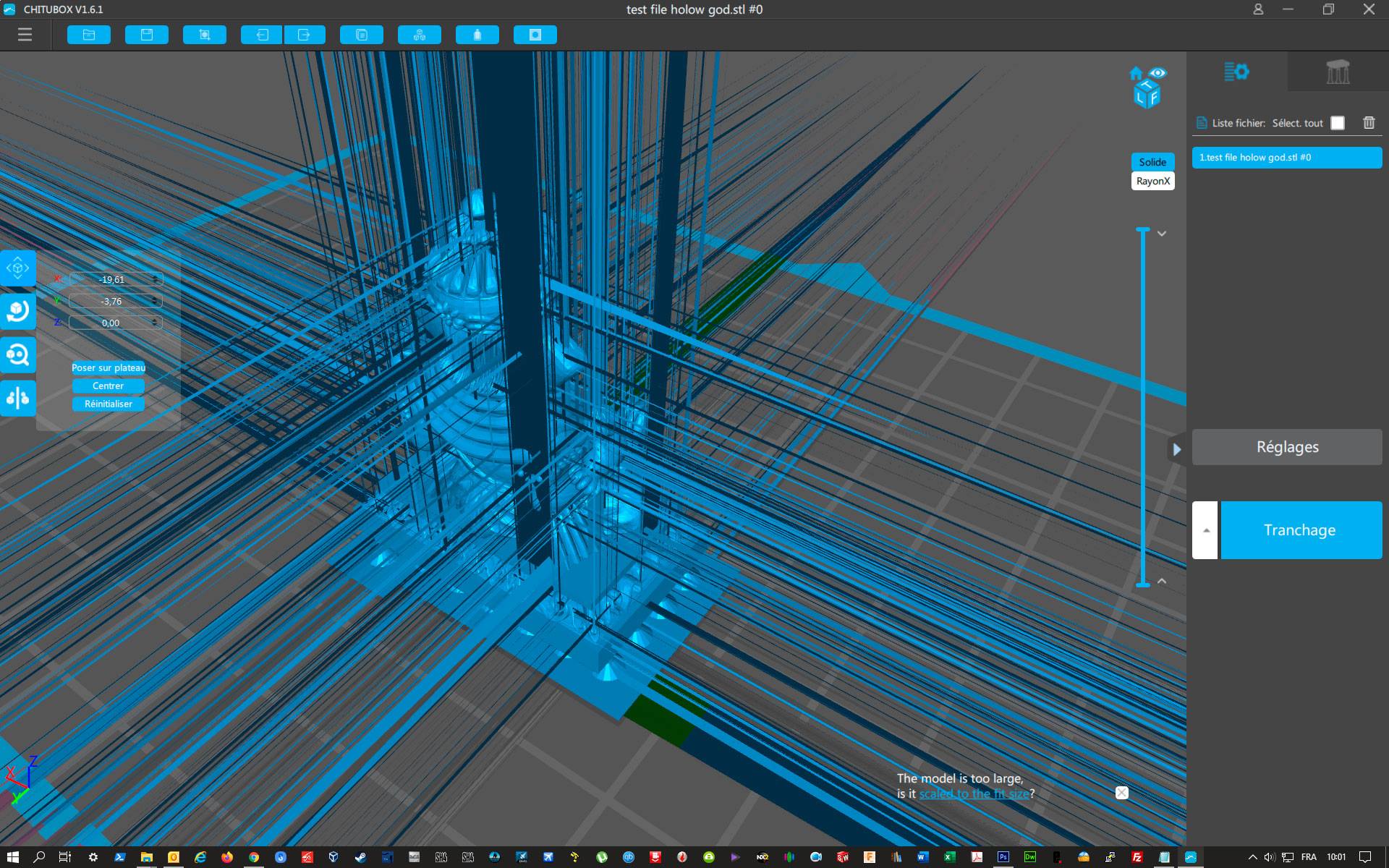Viewport: 1389px width, 868px height.
Task: Open the Réglages settings button
Action: tap(1287, 447)
